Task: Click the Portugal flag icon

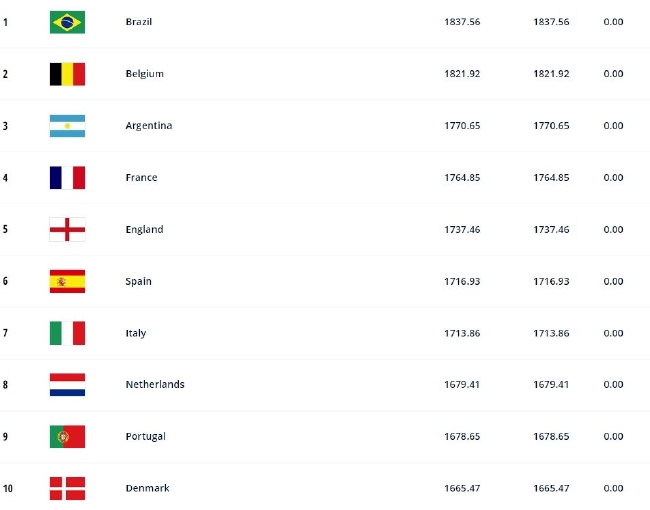Action: click(x=67, y=437)
